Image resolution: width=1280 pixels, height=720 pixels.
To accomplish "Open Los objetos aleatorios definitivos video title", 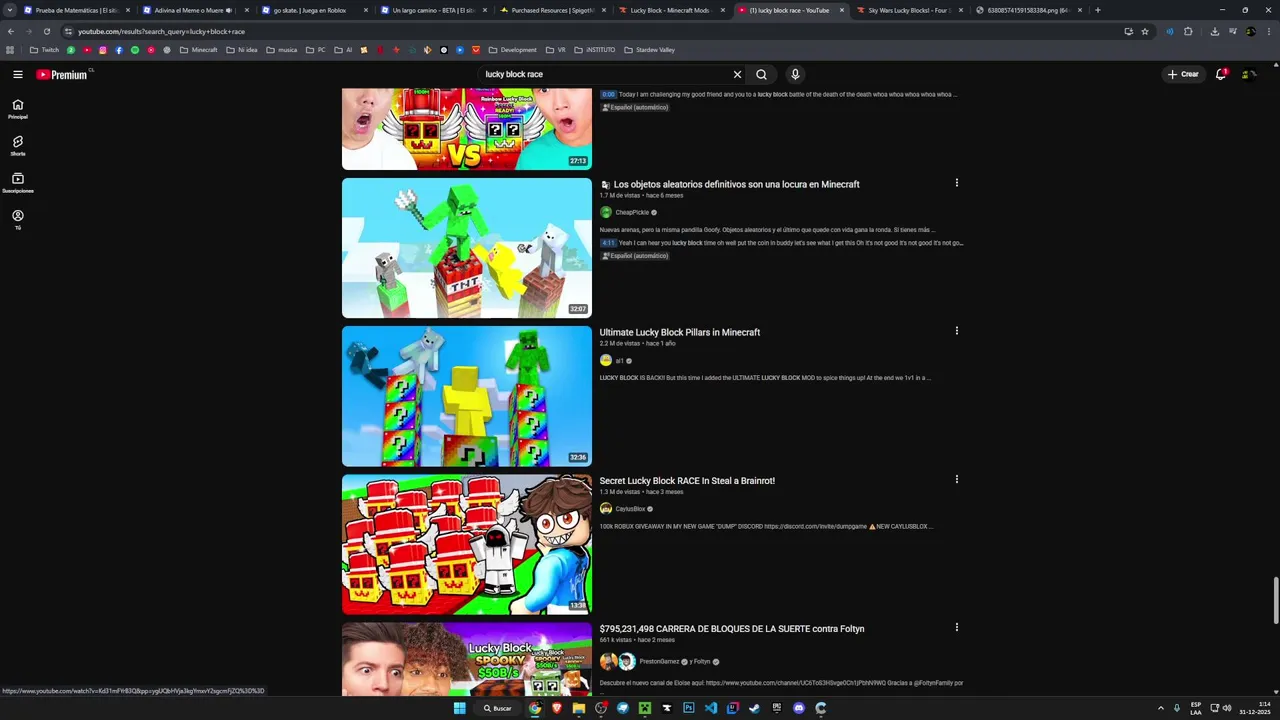I will click(736, 184).
